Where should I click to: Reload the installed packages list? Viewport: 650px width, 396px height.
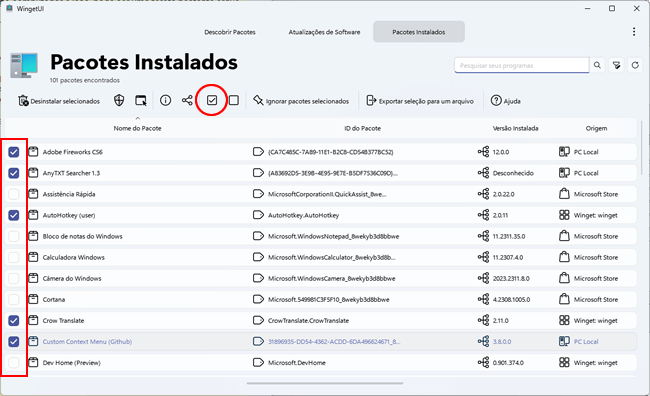point(635,65)
